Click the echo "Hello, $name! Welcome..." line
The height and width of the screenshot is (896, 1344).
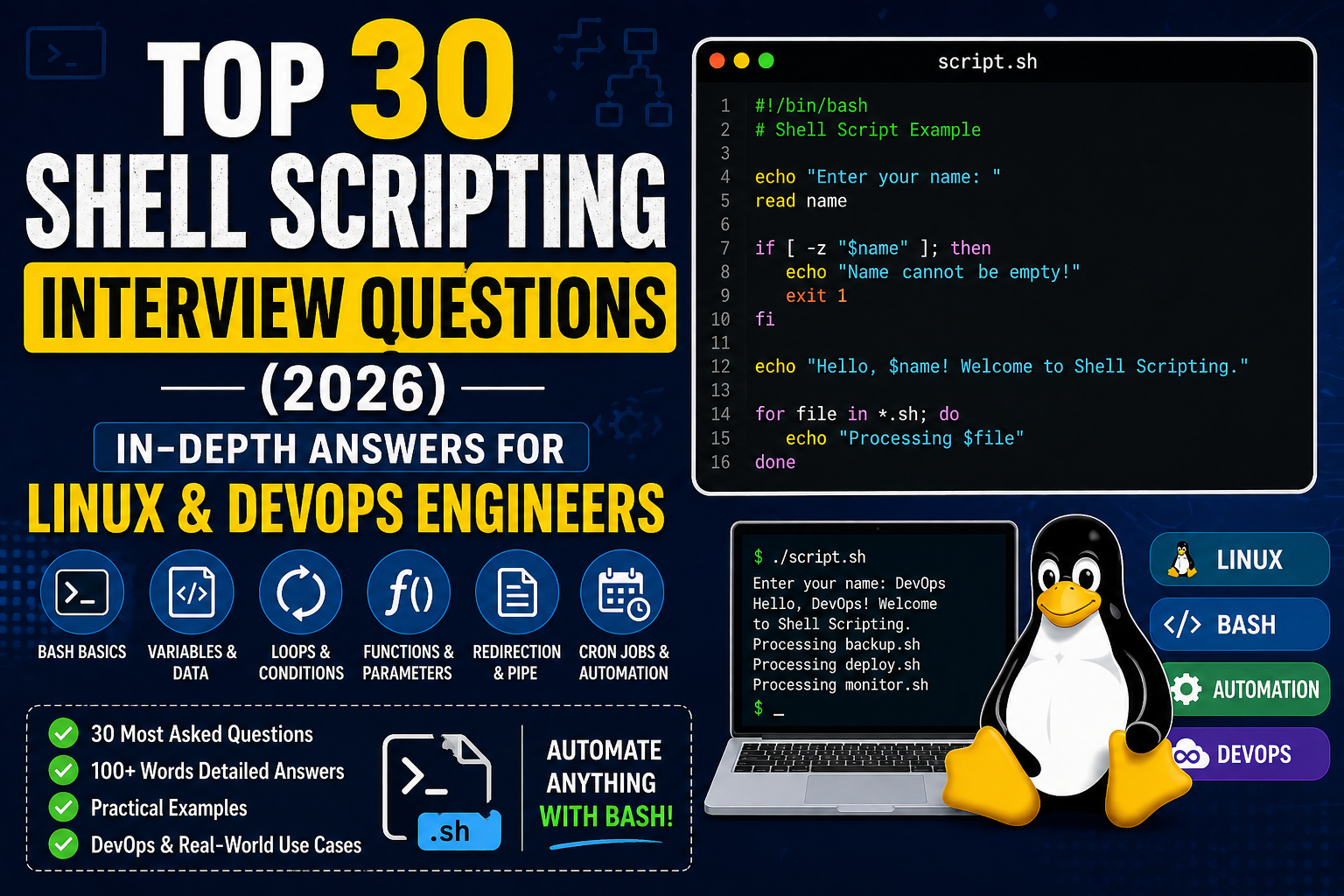[x=1002, y=367]
